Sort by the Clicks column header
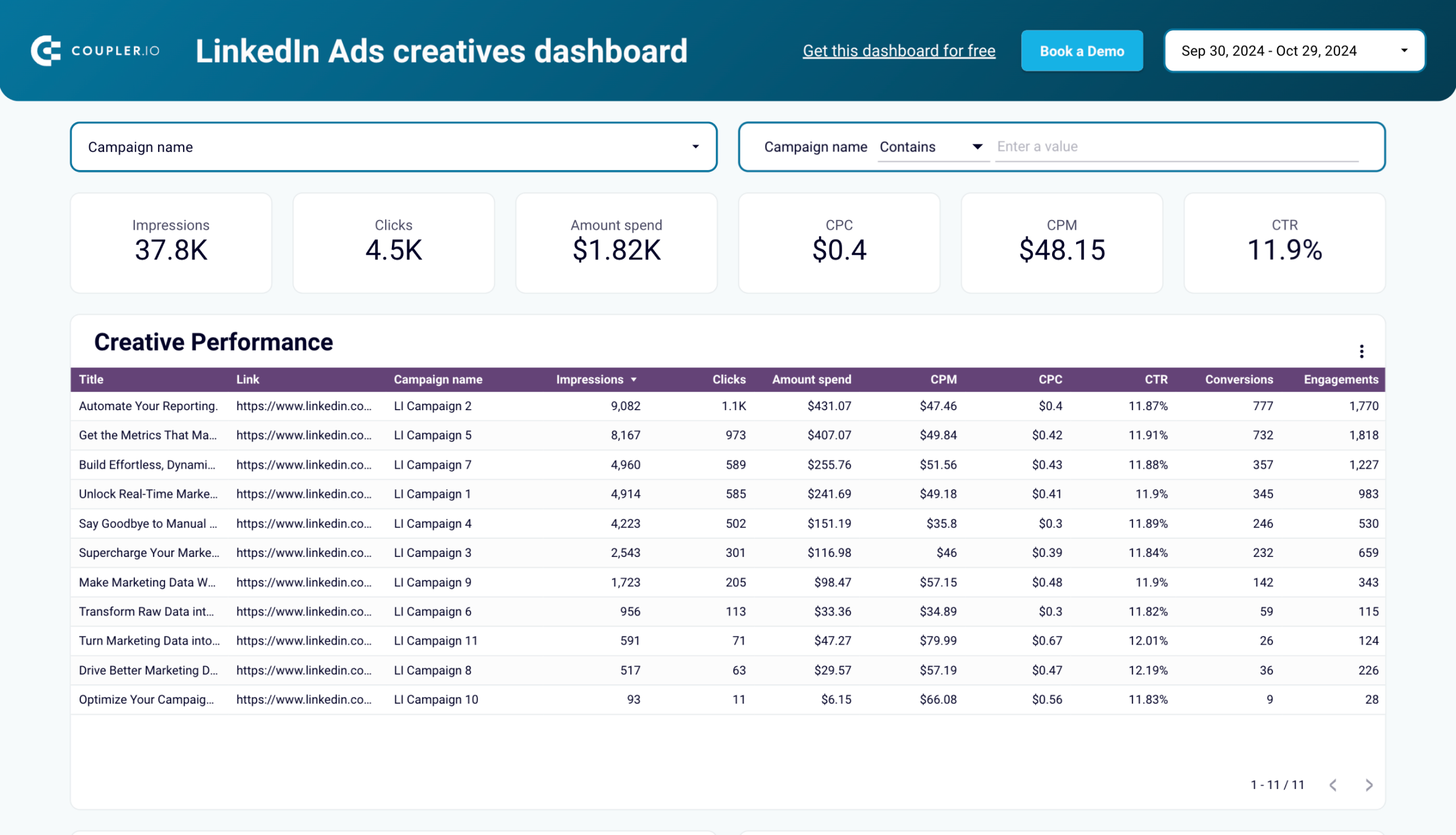This screenshot has height=835, width=1456. tap(729, 379)
